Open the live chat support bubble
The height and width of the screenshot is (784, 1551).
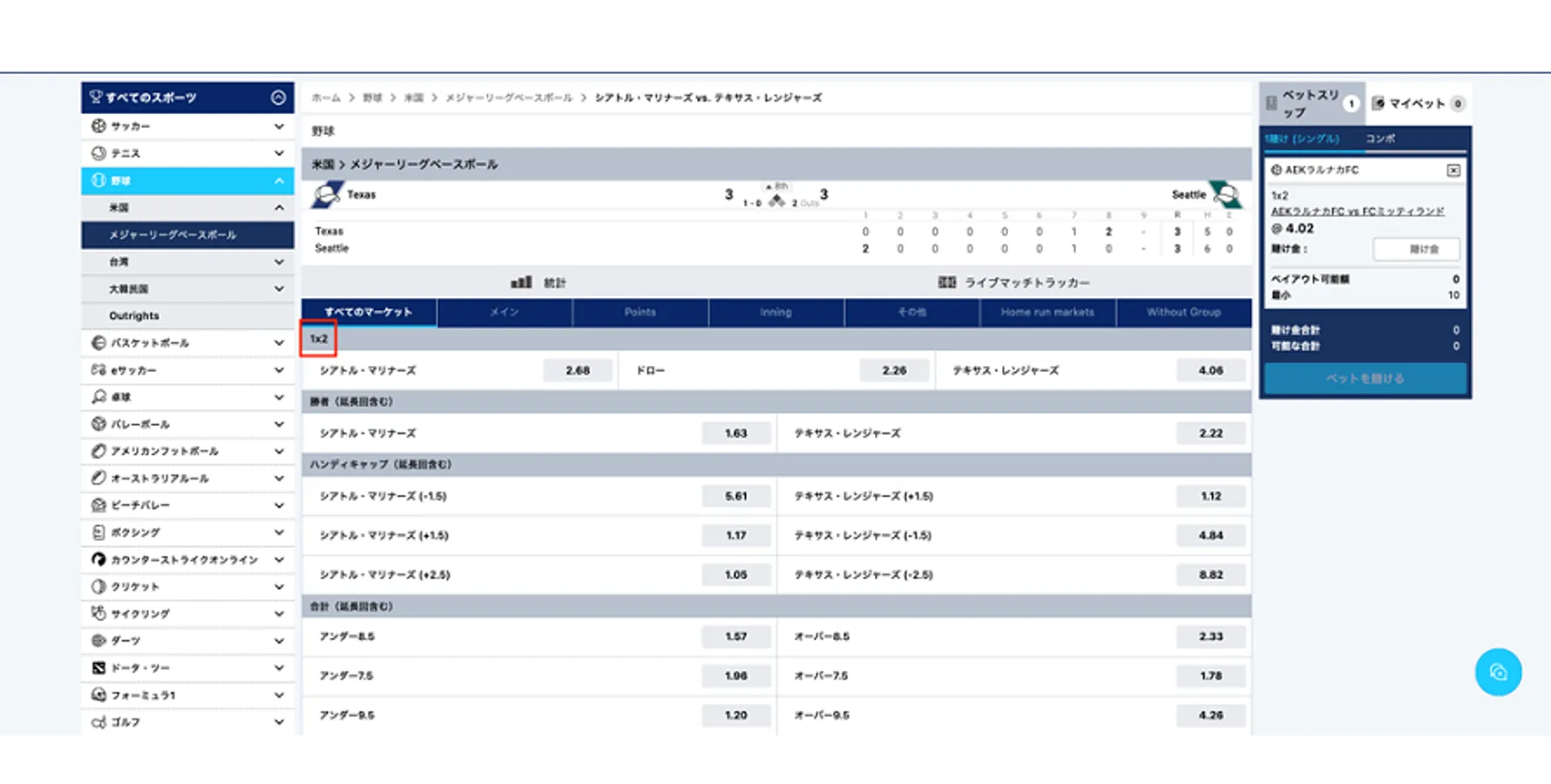pyautogui.click(x=1498, y=672)
